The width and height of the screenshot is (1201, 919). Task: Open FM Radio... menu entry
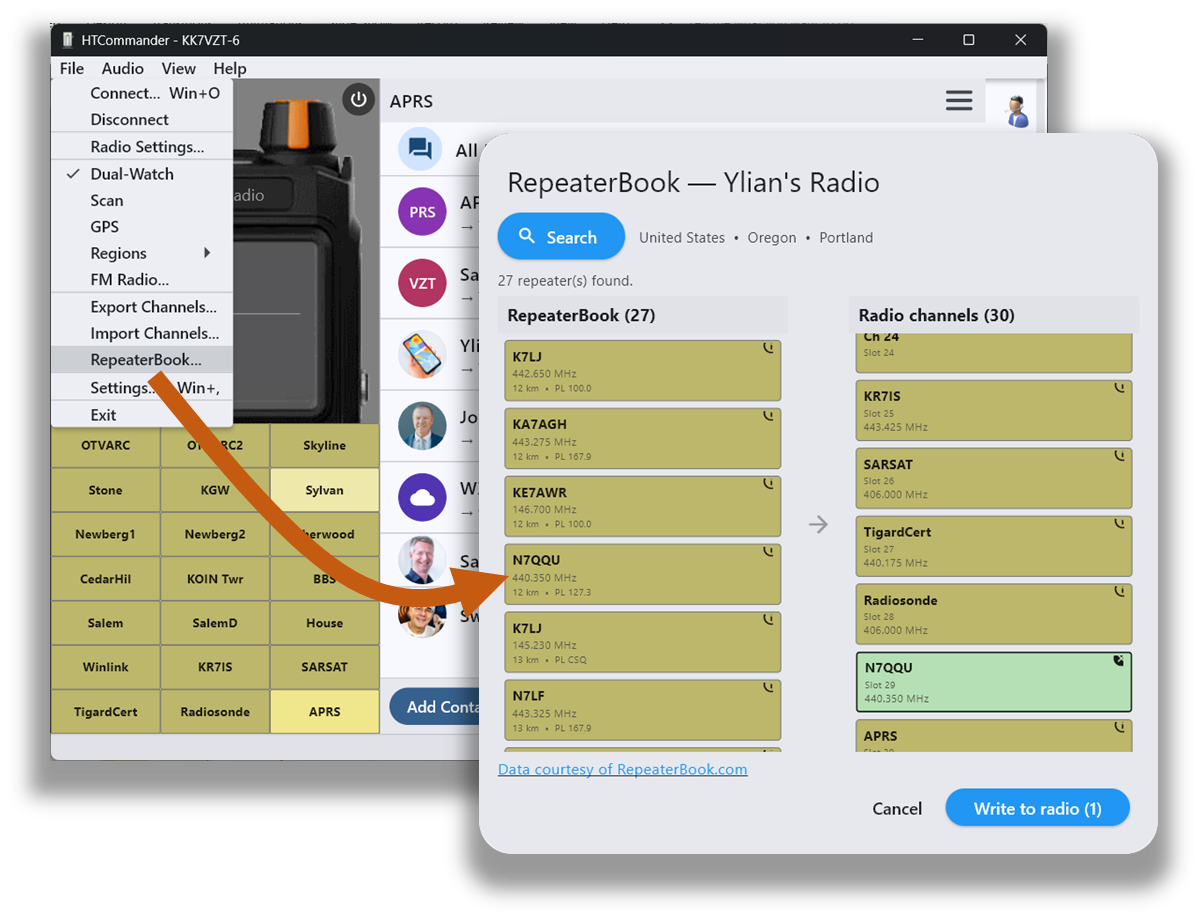click(142, 279)
